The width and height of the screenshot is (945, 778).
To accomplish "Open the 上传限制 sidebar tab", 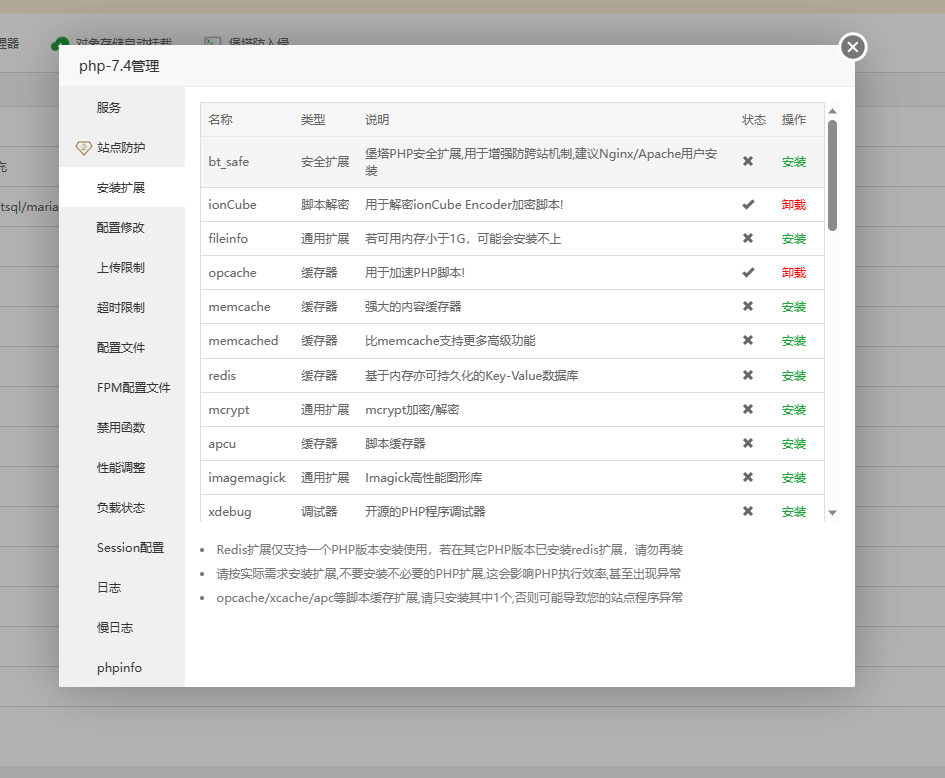I will click(121, 268).
